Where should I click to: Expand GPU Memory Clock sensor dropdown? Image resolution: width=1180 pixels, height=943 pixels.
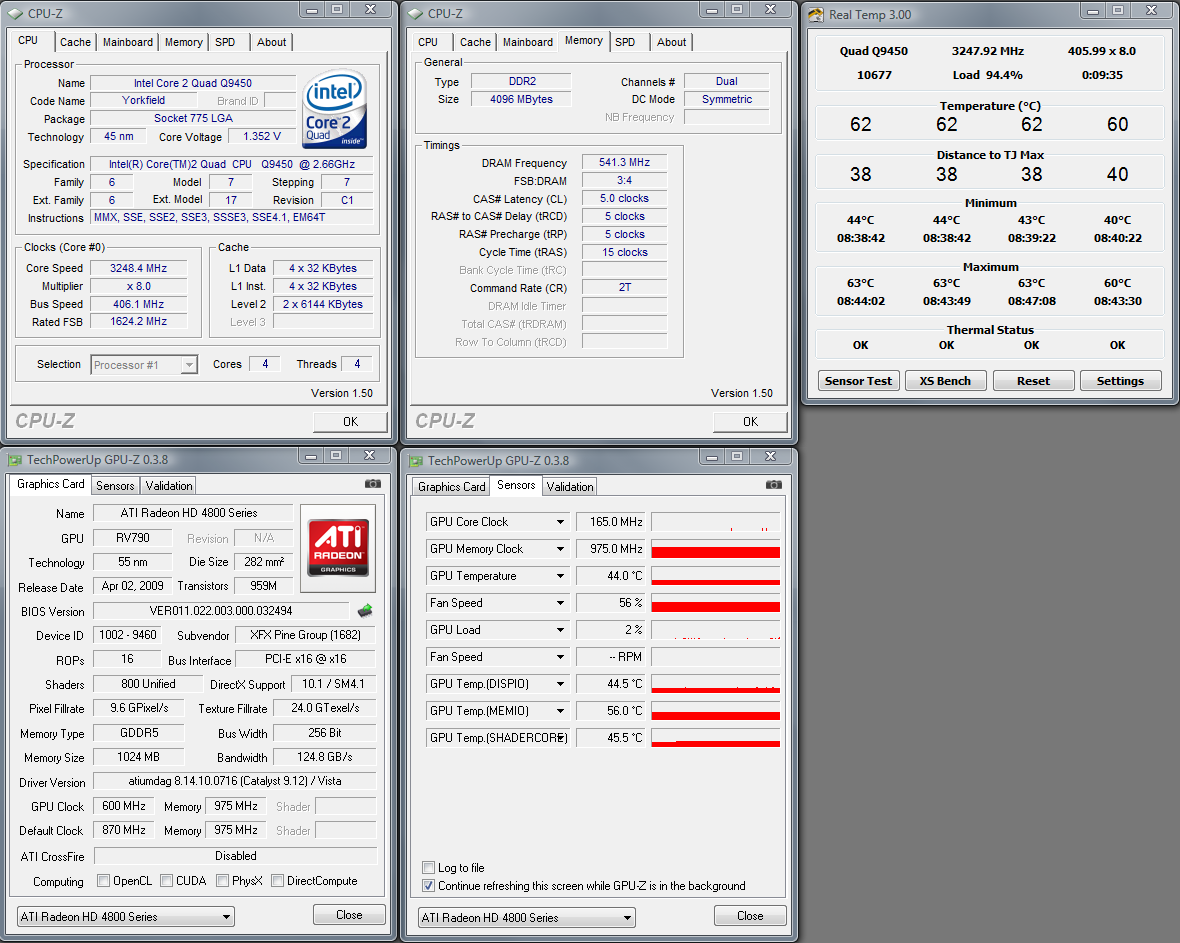click(x=560, y=549)
